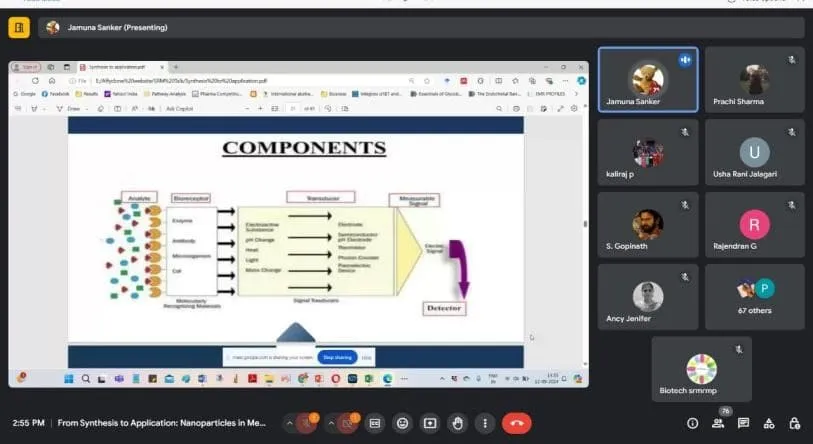Open the Adobe Acrobat taskbar icon
This screenshot has height=444, width=813.
pos(253,379)
